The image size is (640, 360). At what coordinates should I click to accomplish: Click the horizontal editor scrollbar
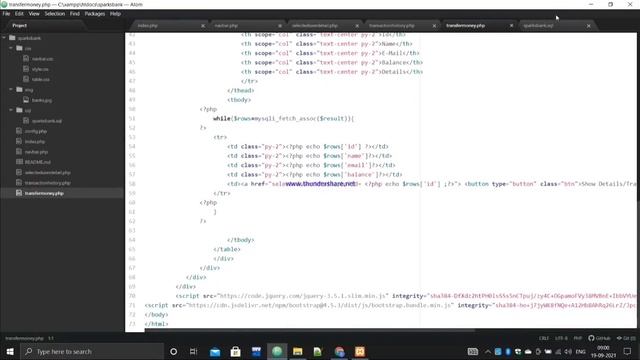[310, 330]
